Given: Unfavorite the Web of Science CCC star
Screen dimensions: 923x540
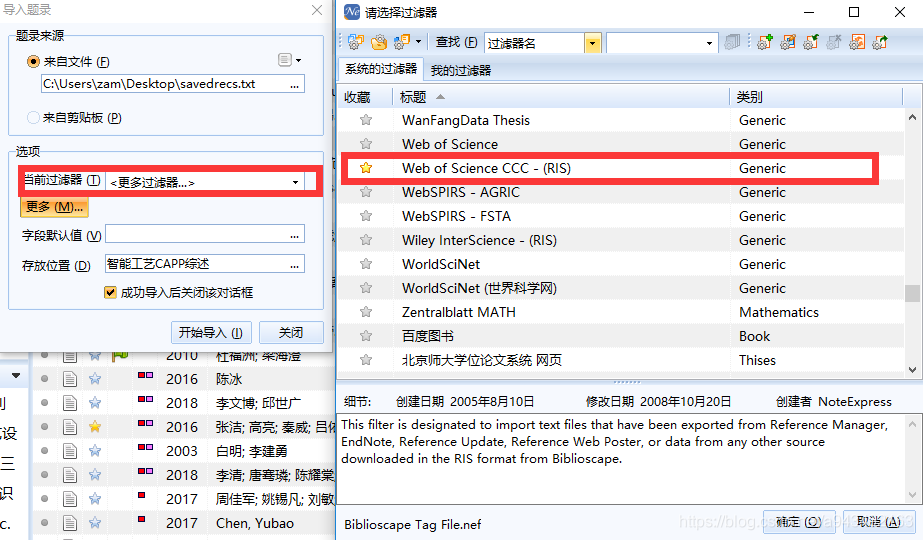Looking at the screenshot, I should [366, 168].
